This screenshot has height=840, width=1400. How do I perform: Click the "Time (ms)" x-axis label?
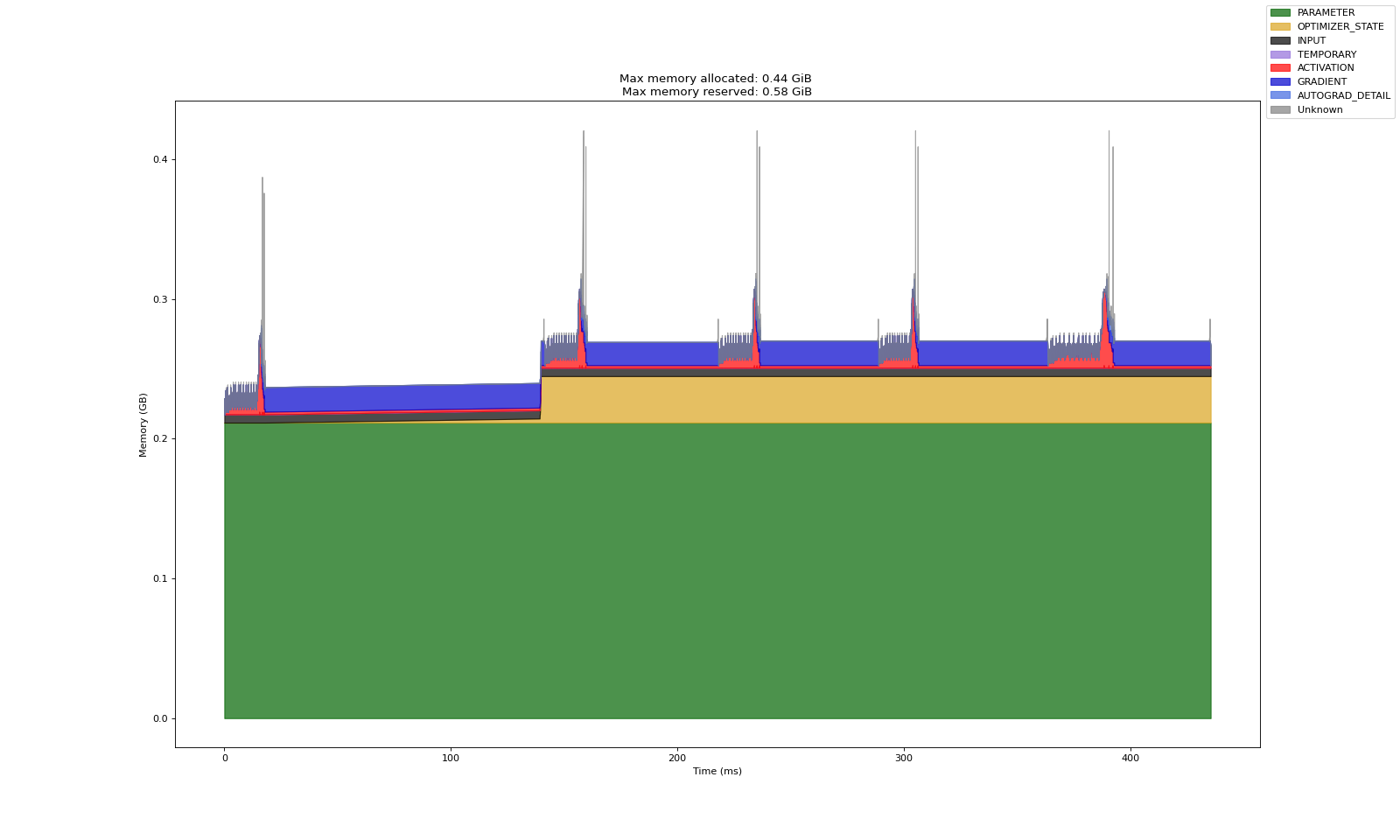[x=717, y=771]
